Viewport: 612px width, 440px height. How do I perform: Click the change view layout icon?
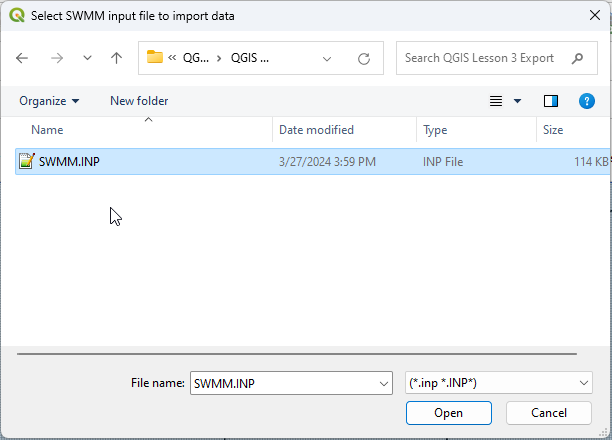tap(496, 101)
